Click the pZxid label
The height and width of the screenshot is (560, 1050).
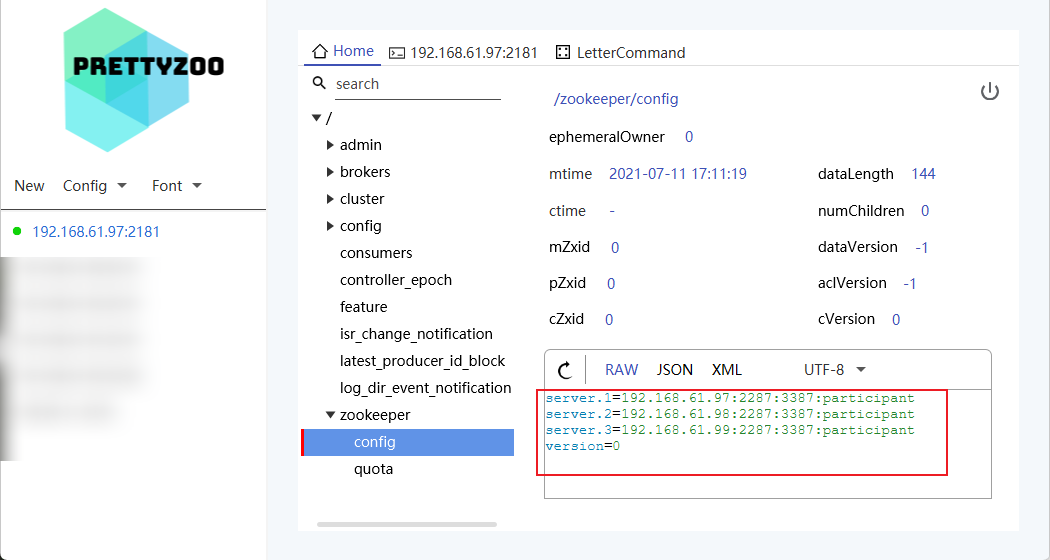click(567, 283)
